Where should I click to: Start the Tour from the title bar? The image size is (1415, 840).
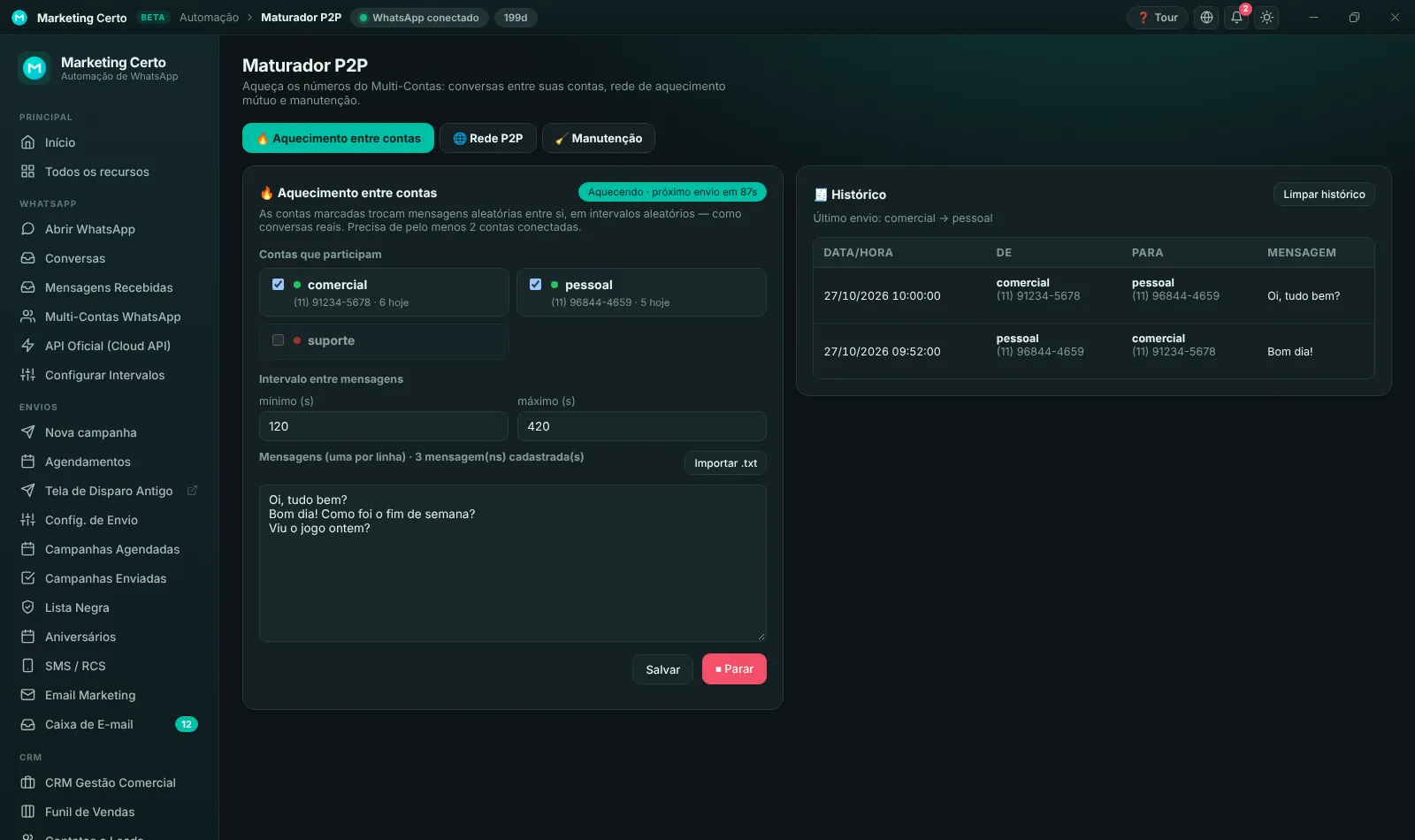pos(1158,18)
